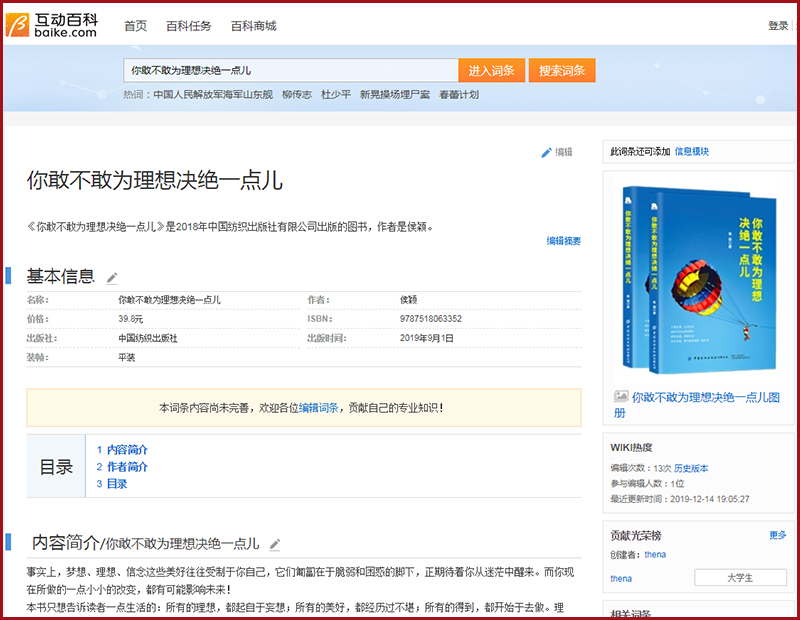Click the 编辑 pencil icon above the title
This screenshot has height=620, width=800.
click(x=546, y=152)
